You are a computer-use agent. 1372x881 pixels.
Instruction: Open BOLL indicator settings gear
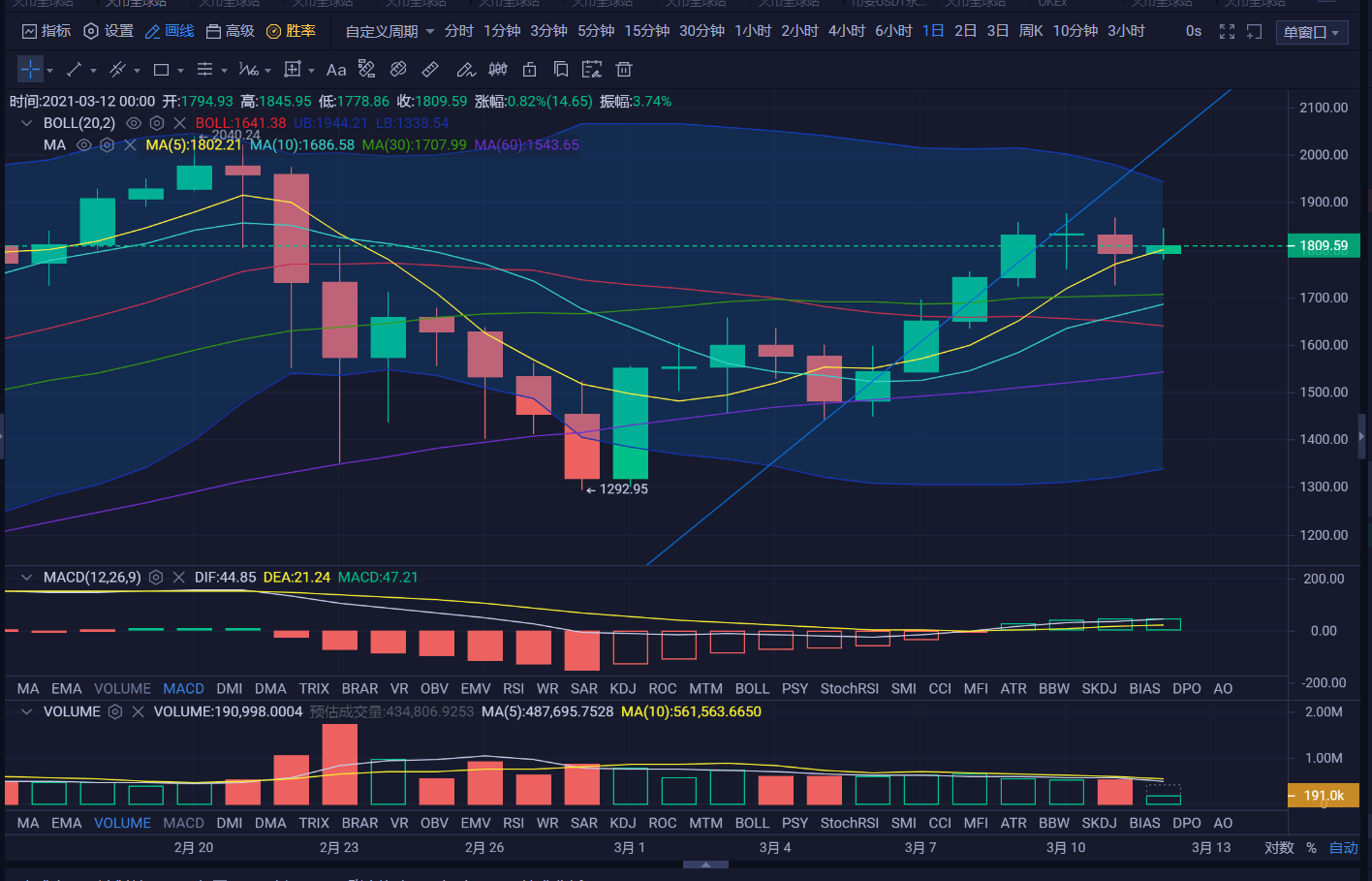click(157, 123)
